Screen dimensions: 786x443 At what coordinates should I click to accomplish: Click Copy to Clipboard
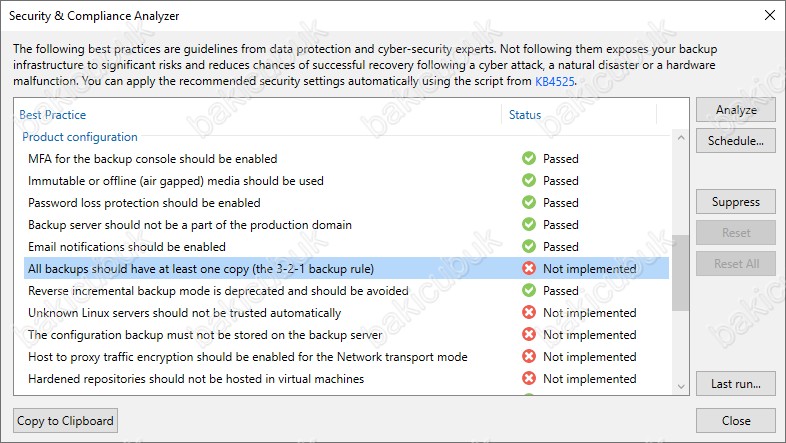[x=65, y=421]
